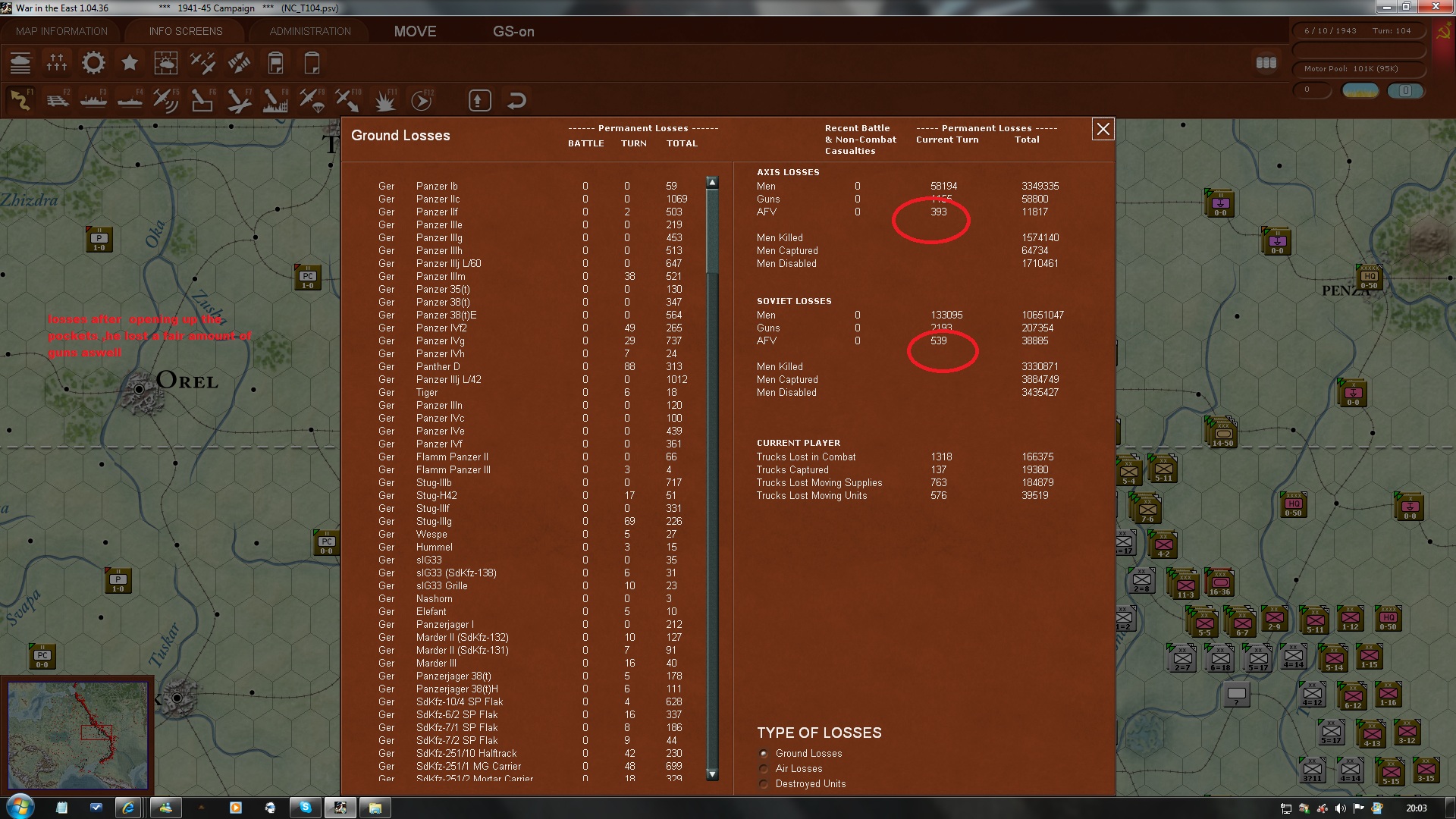Viewport: 1456px width, 819px height.
Task: Select the Orel city on map
Action: [140, 389]
